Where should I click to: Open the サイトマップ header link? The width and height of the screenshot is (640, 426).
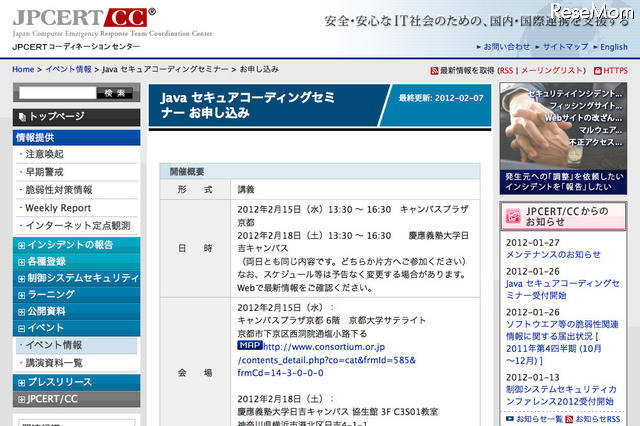pyautogui.click(x=565, y=47)
